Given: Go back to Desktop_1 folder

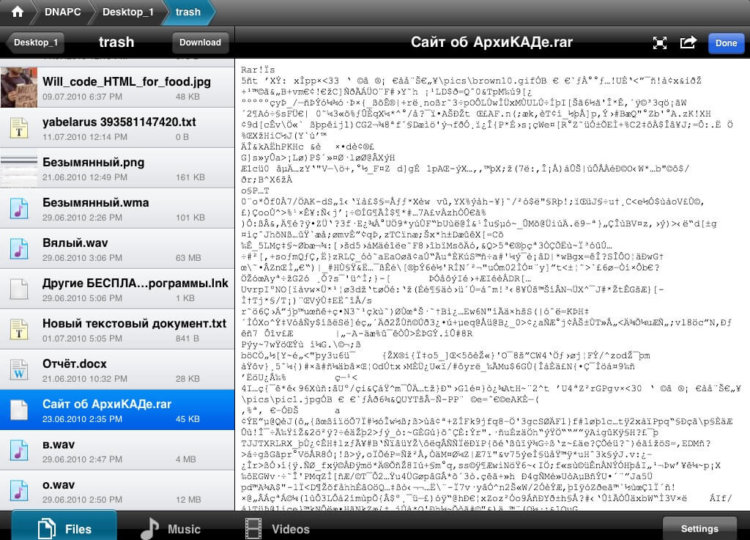Looking at the screenshot, I should (x=35, y=43).
